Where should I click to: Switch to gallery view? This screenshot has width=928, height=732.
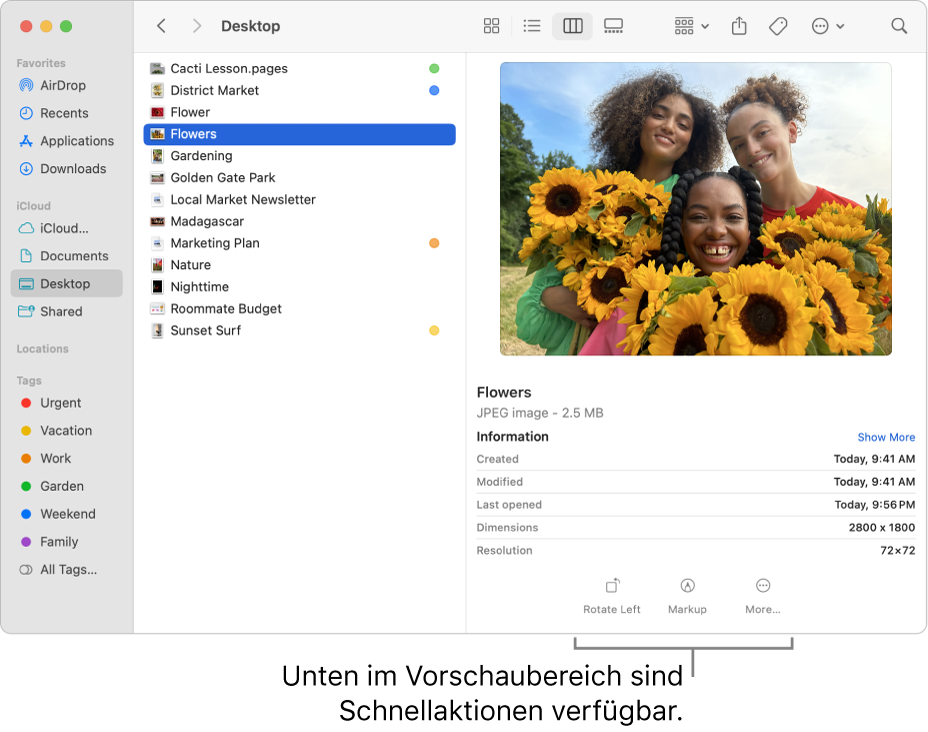613,26
